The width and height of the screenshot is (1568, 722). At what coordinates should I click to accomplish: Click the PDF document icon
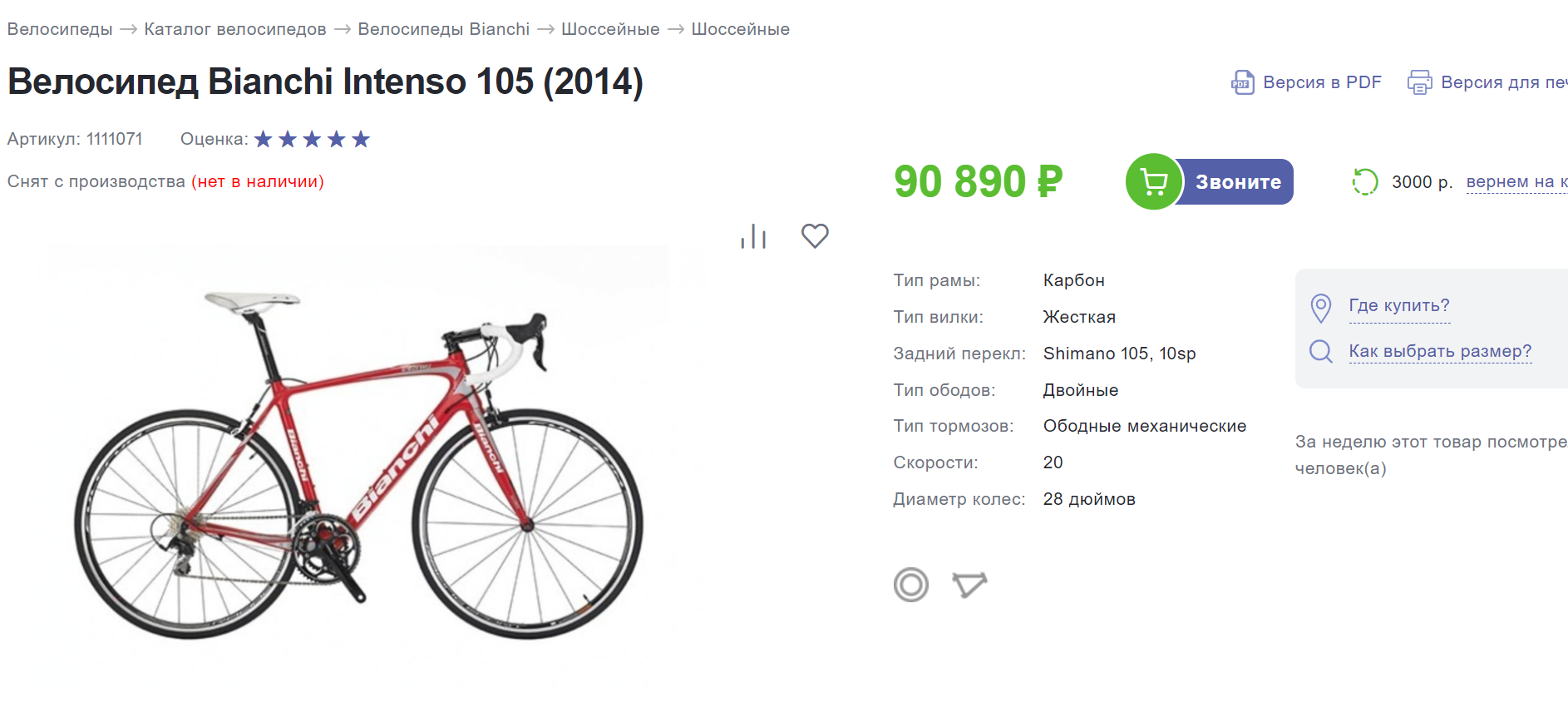point(1243,82)
